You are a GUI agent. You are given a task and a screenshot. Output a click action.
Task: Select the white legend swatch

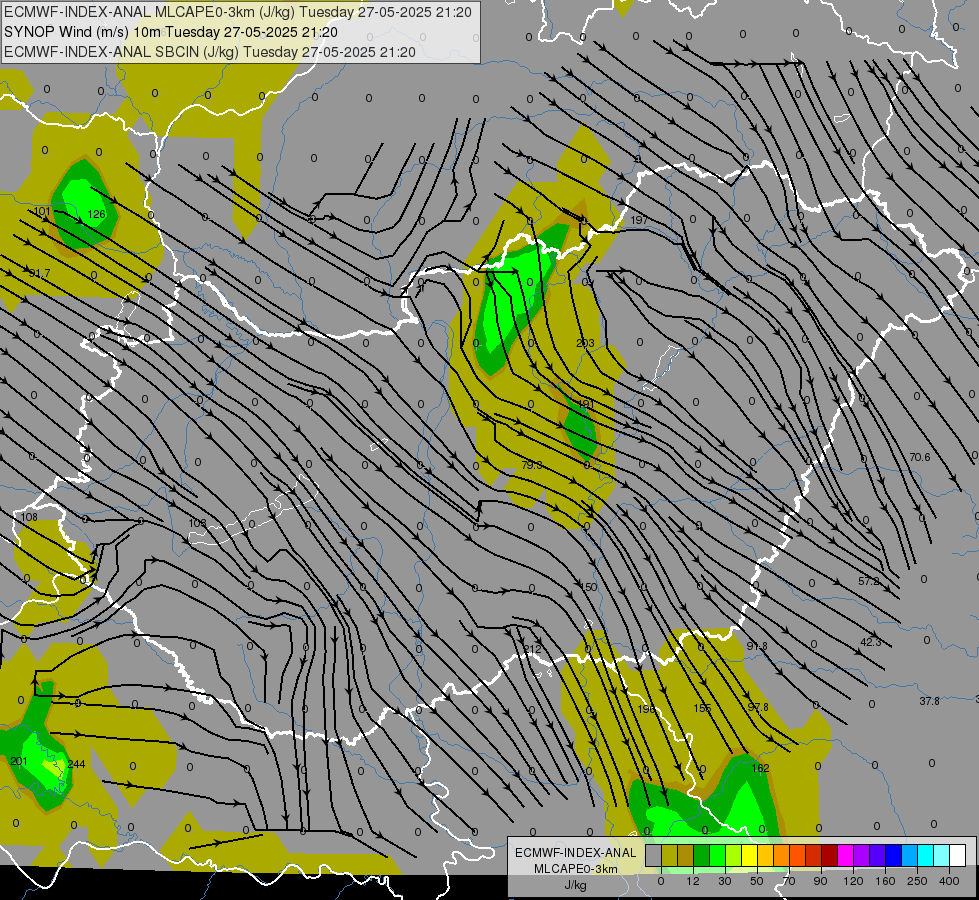click(957, 855)
